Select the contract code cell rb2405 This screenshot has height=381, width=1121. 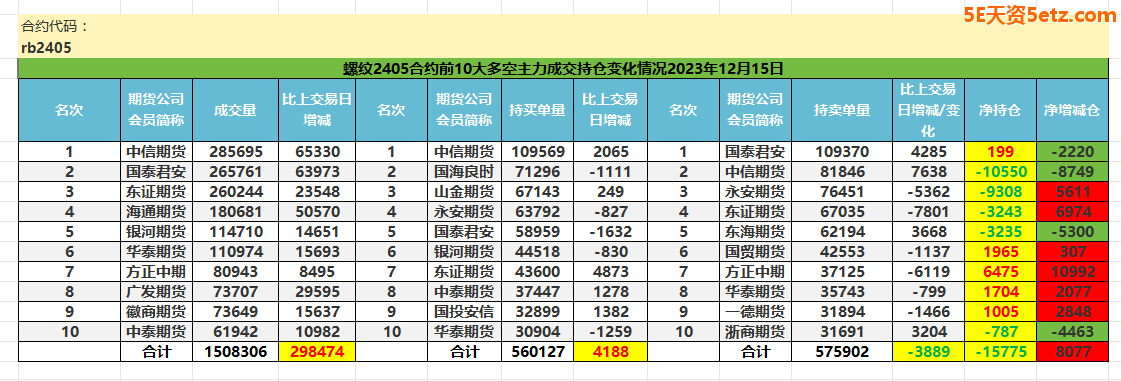[46, 48]
